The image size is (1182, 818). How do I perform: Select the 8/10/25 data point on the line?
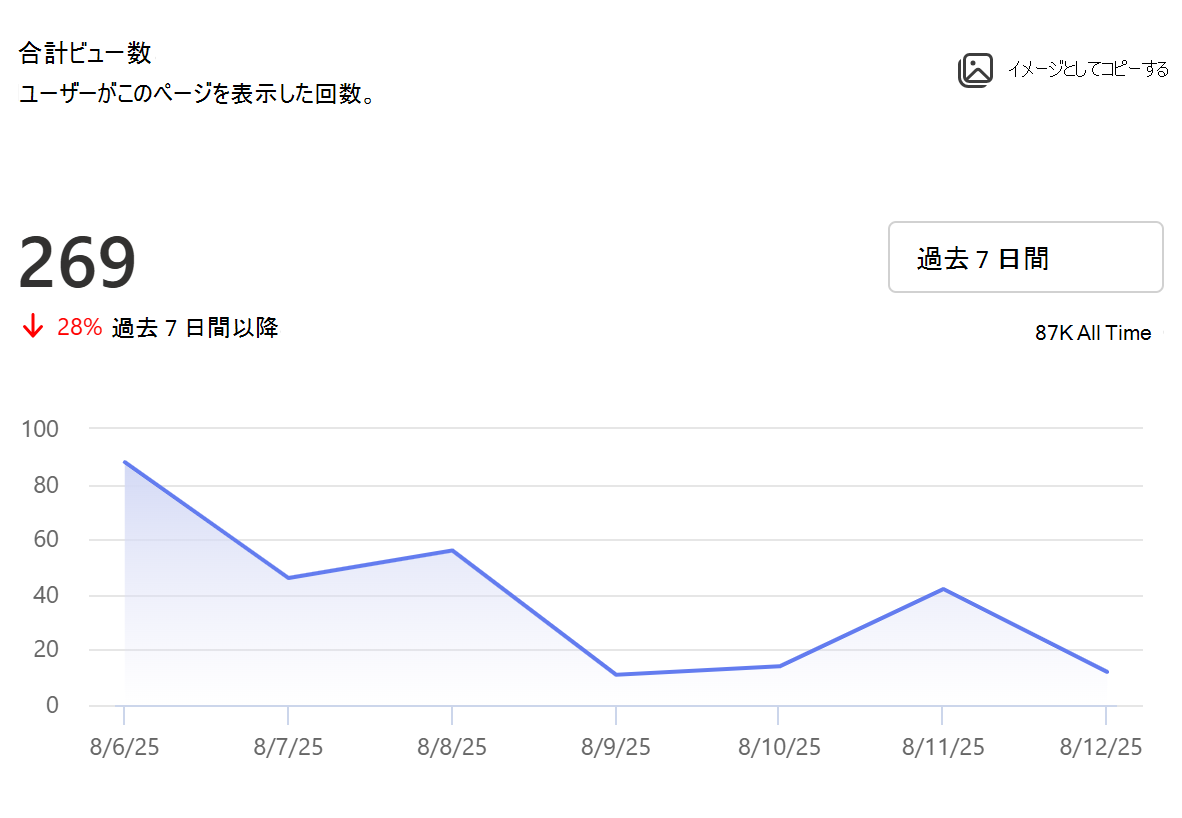779,666
